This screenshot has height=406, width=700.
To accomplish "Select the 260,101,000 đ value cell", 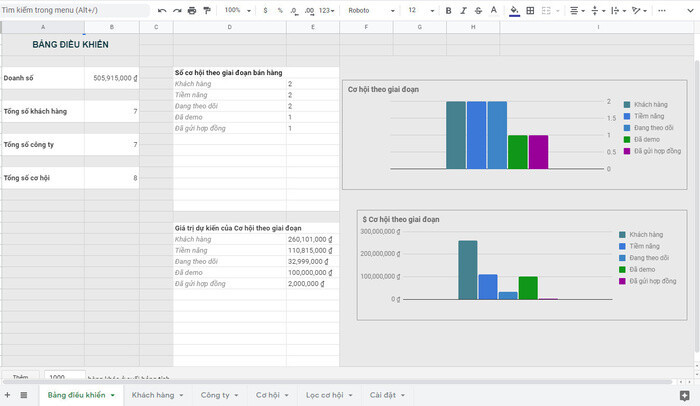I will pyautogui.click(x=312, y=239).
